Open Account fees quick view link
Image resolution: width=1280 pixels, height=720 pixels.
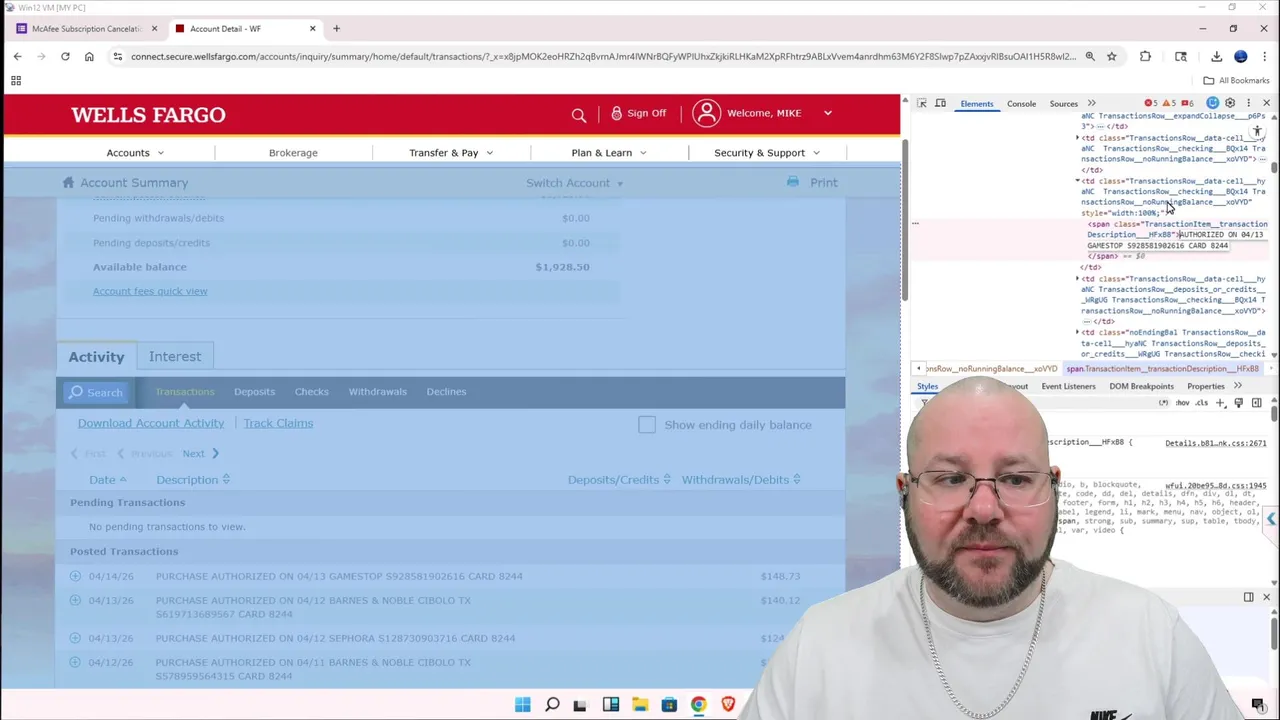point(150,291)
